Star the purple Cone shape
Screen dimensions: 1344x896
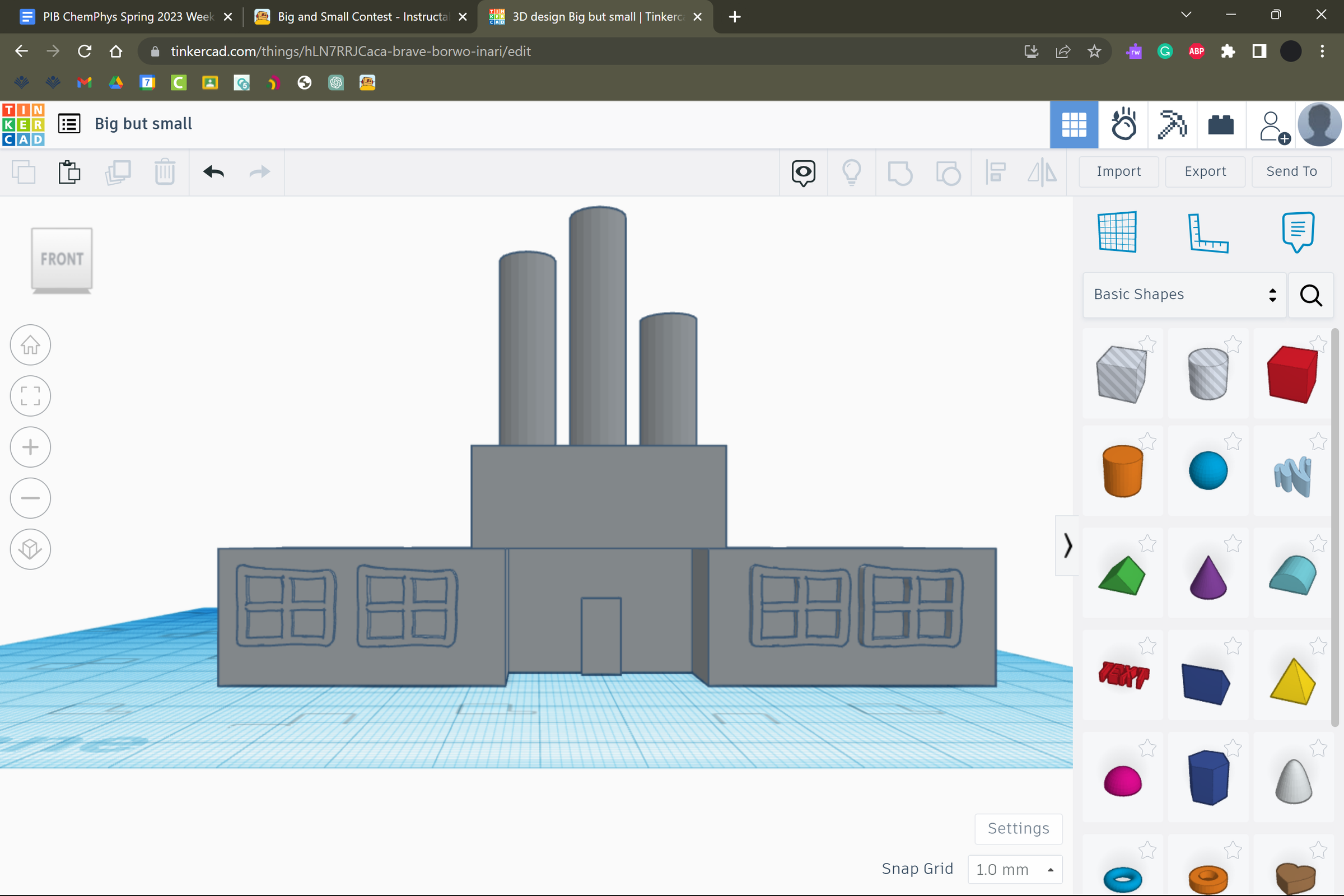[1233, 544]
